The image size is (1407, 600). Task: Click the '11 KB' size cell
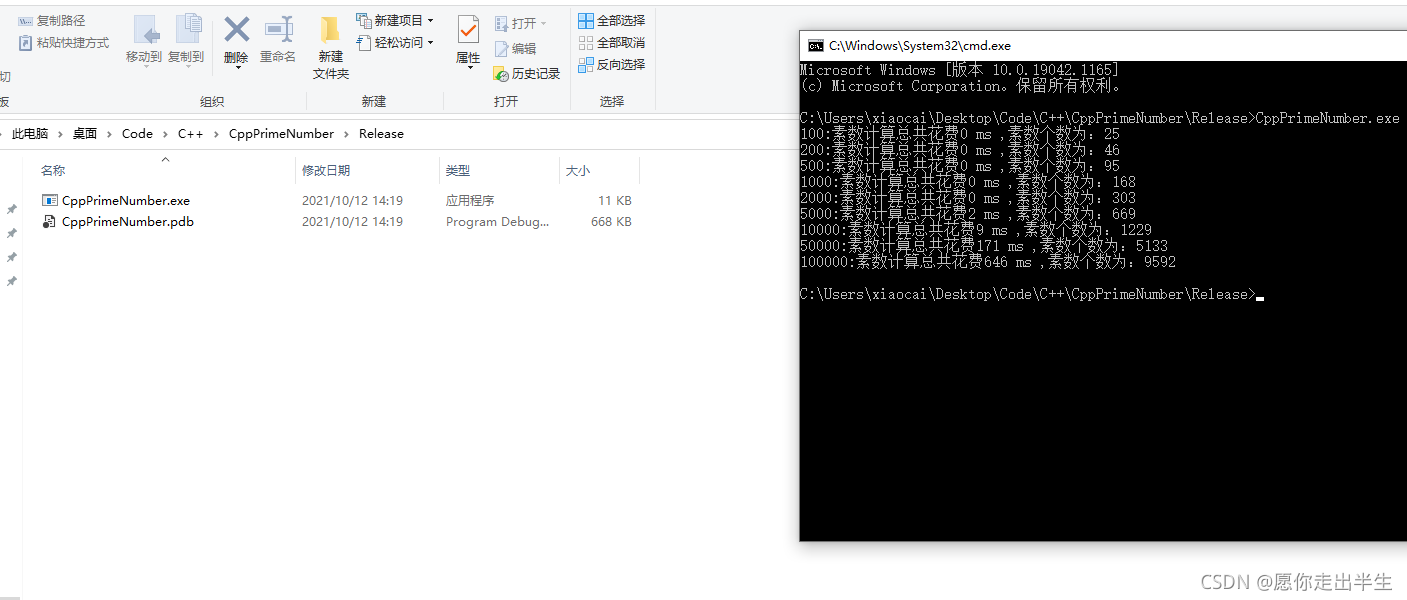(x=615, y=200)
